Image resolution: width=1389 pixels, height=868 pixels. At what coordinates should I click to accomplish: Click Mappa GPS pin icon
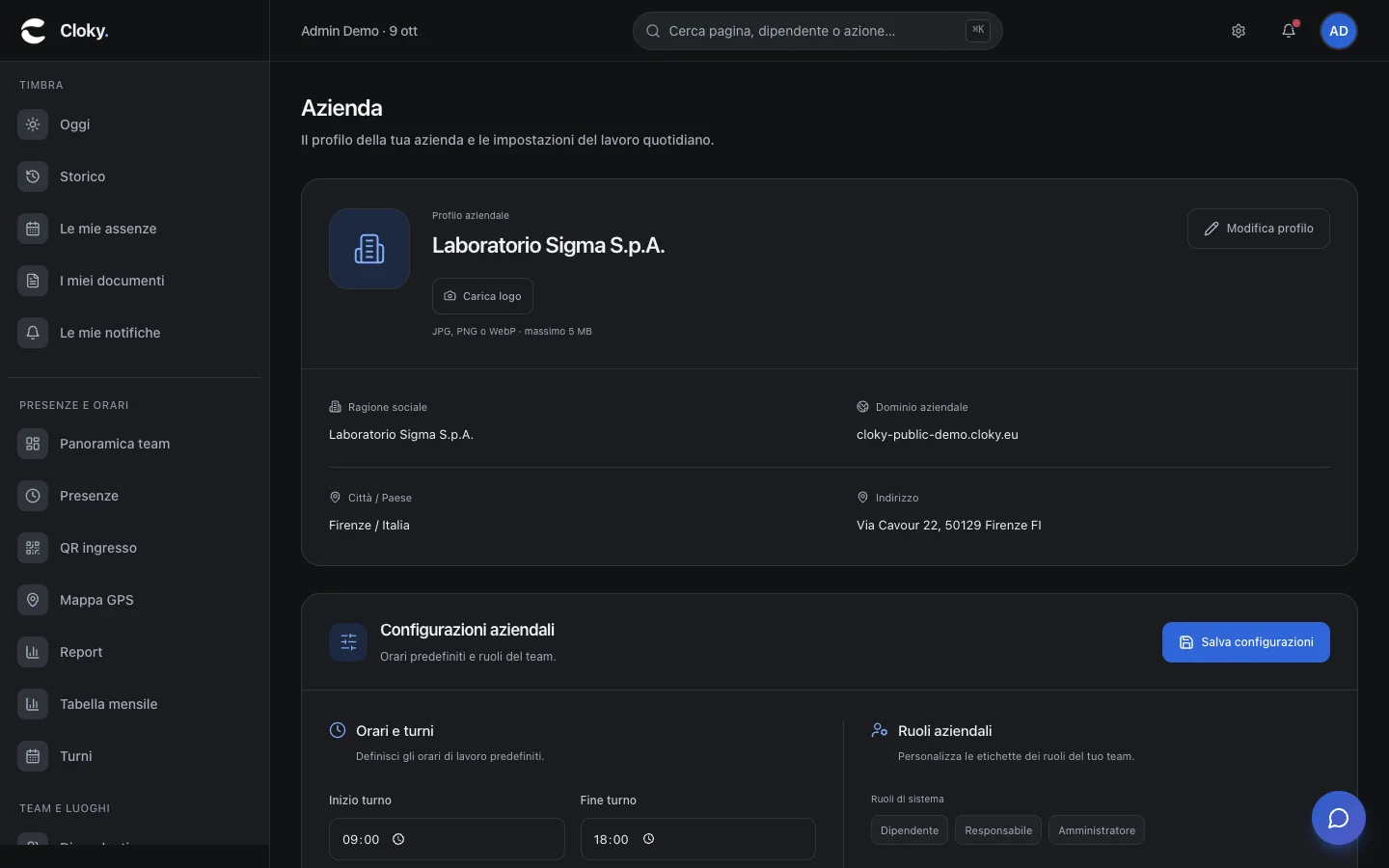pos(33,600)
